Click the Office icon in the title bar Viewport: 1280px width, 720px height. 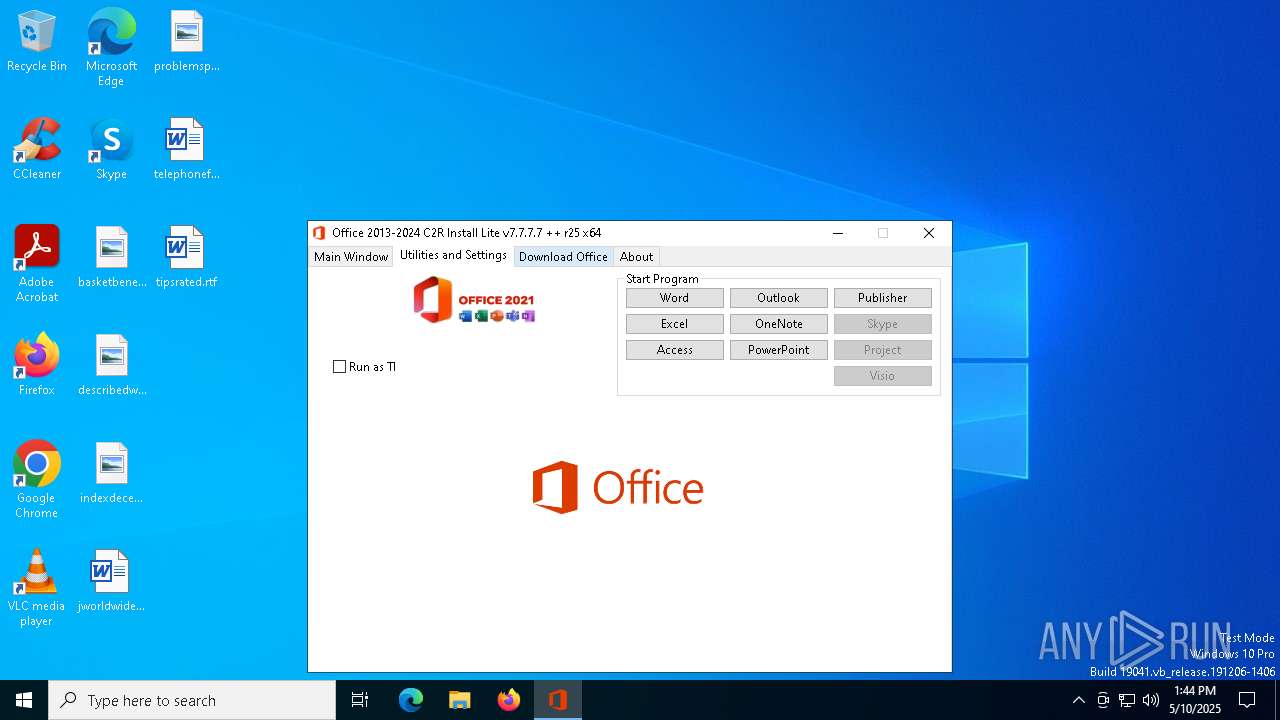point(319,233)
